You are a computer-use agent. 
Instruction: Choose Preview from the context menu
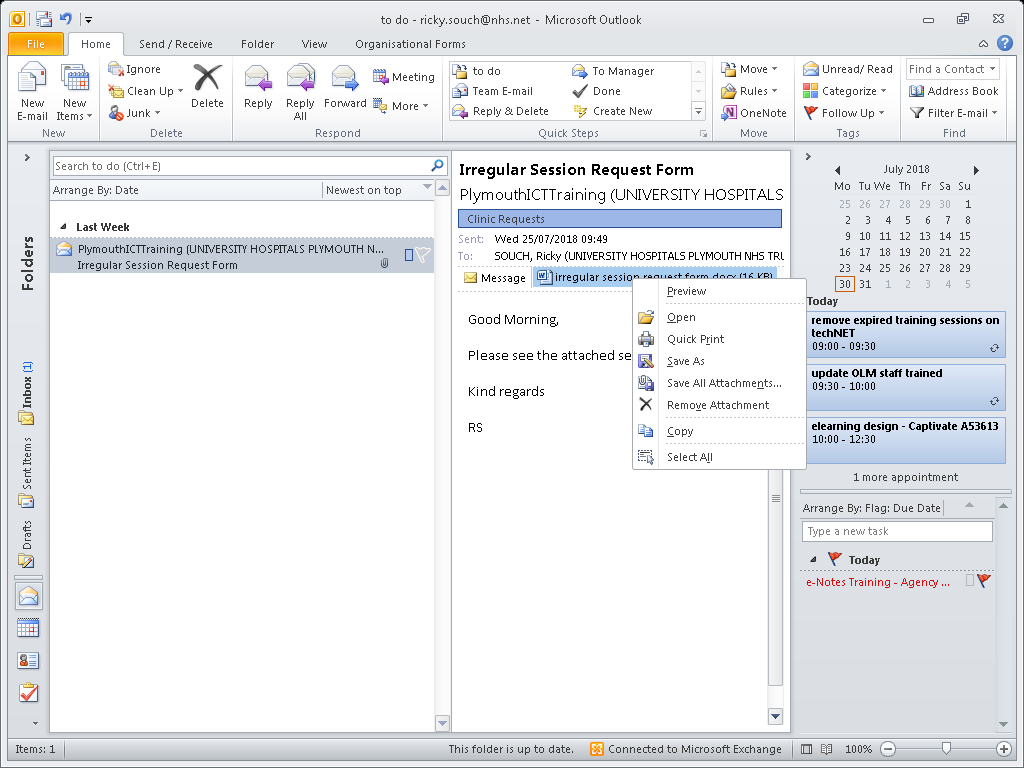[686, 291]
